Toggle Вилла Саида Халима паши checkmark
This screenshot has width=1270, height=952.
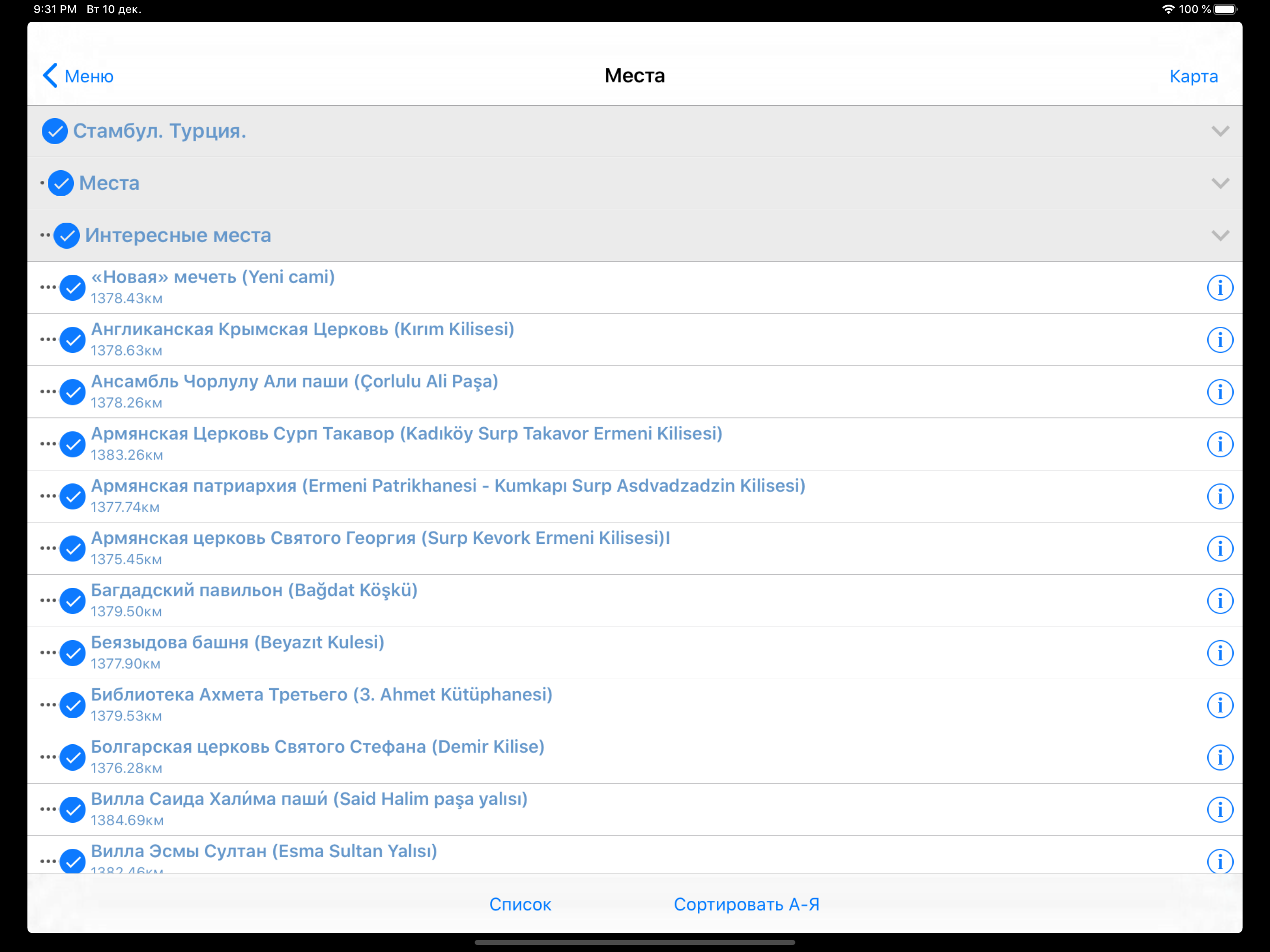pyautogui.click(x=73, y=811)
